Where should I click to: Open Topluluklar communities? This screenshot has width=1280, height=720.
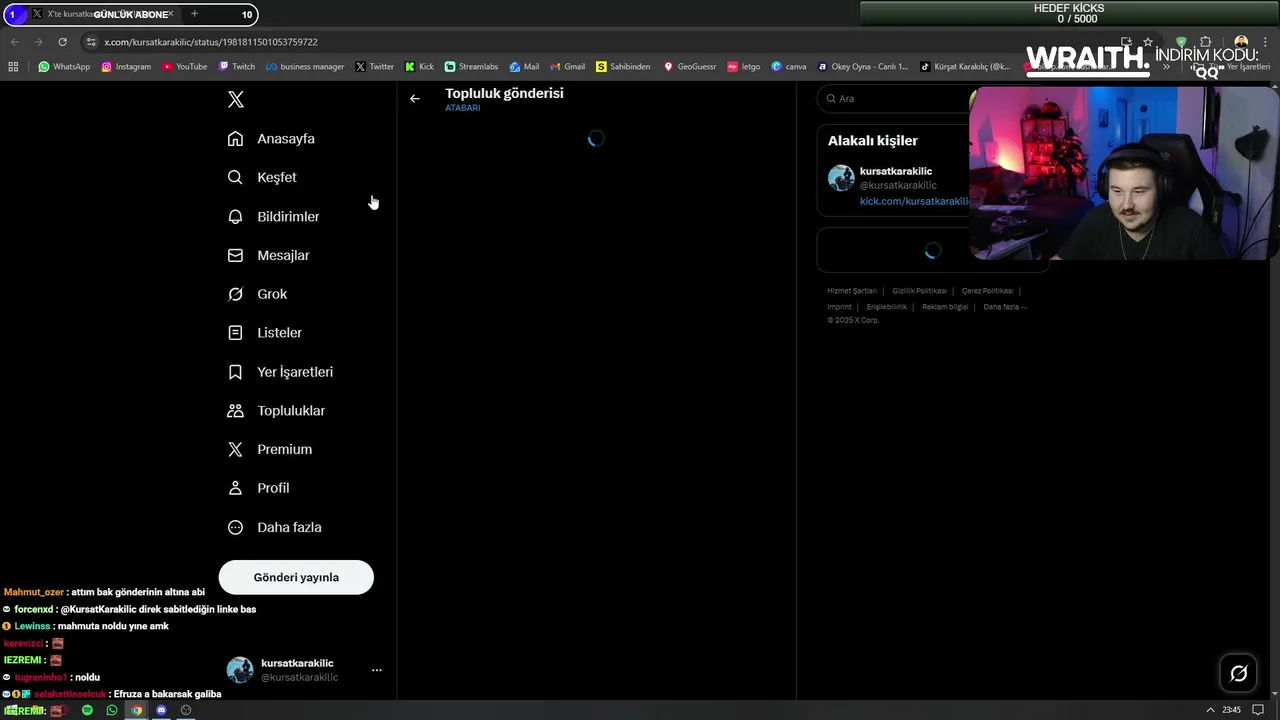pyautogui.click(x=276, y=411)
